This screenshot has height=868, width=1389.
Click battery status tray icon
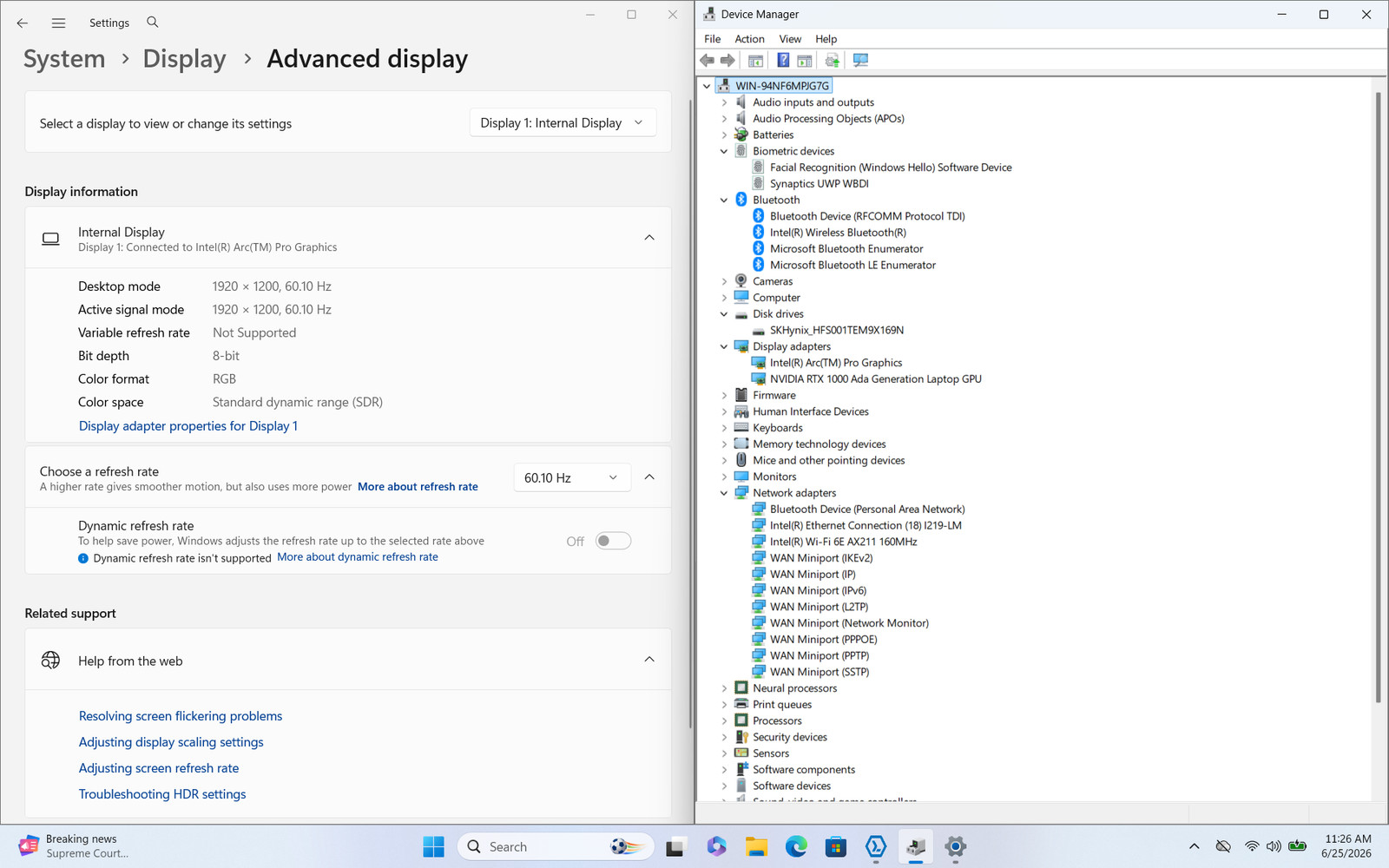pos(1298,846)
